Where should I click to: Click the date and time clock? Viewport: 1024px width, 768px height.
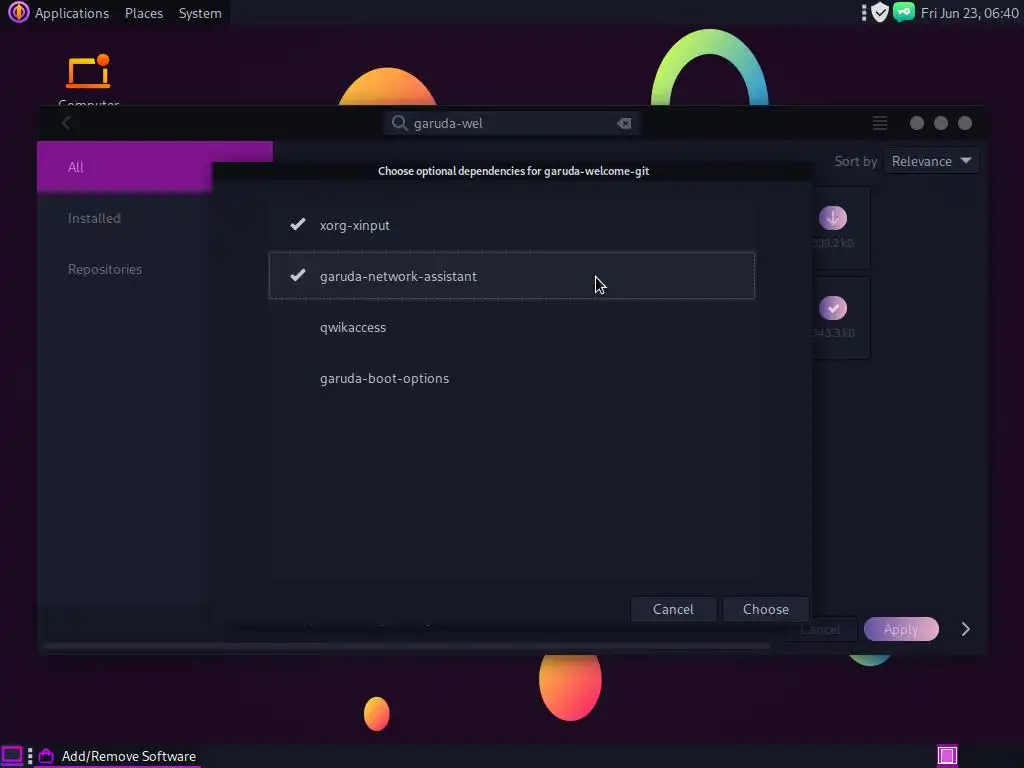(969, 13)
